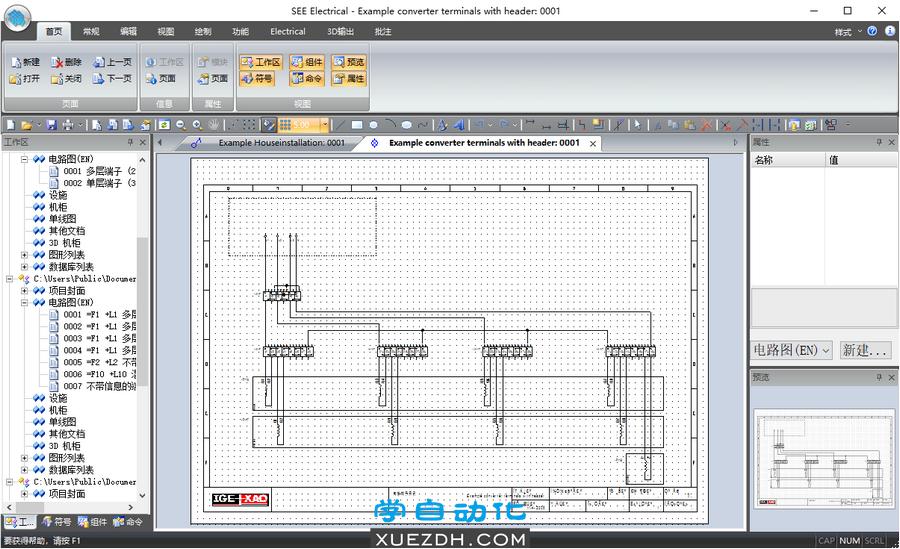The width and height of the screenshot is (900, 549).
Task: Select the draw line tool
Action: point(340,125)
